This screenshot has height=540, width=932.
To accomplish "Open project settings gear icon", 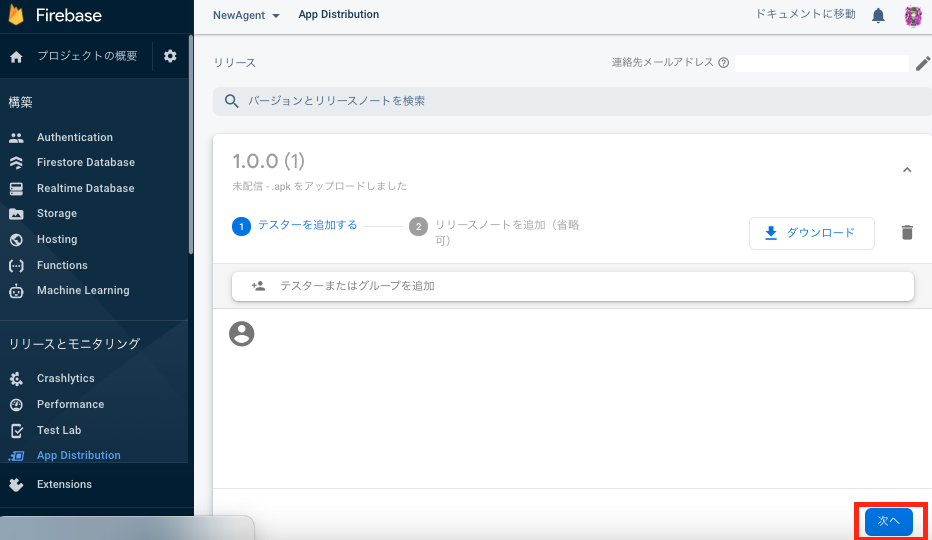I will tap(170, 56).
